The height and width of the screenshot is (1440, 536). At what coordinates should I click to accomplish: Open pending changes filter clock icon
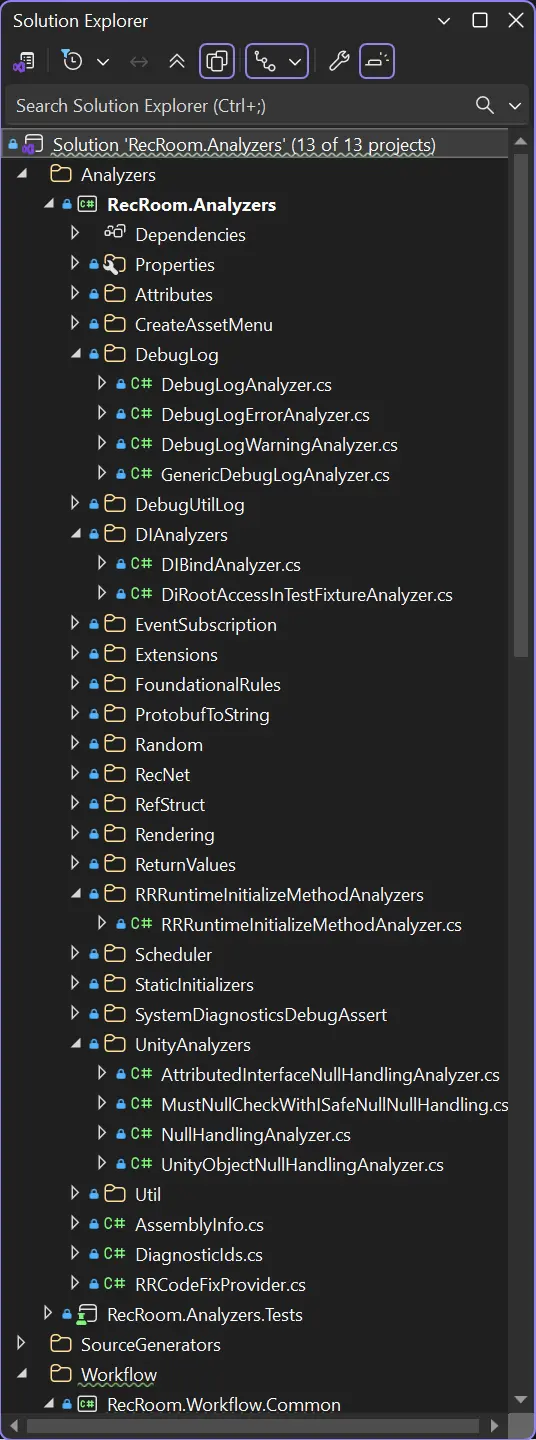click(x=72, y=61)
